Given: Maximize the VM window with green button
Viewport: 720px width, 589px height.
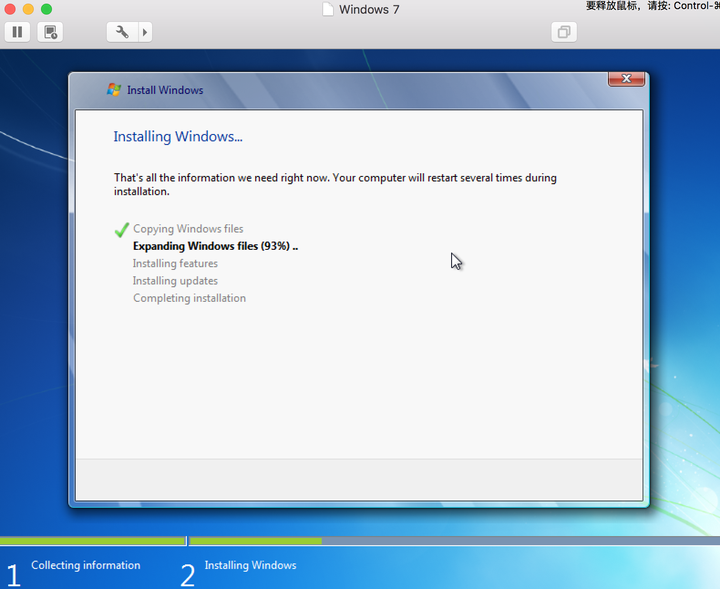Looking at the screenshot, I should click(x=46, y=9).
